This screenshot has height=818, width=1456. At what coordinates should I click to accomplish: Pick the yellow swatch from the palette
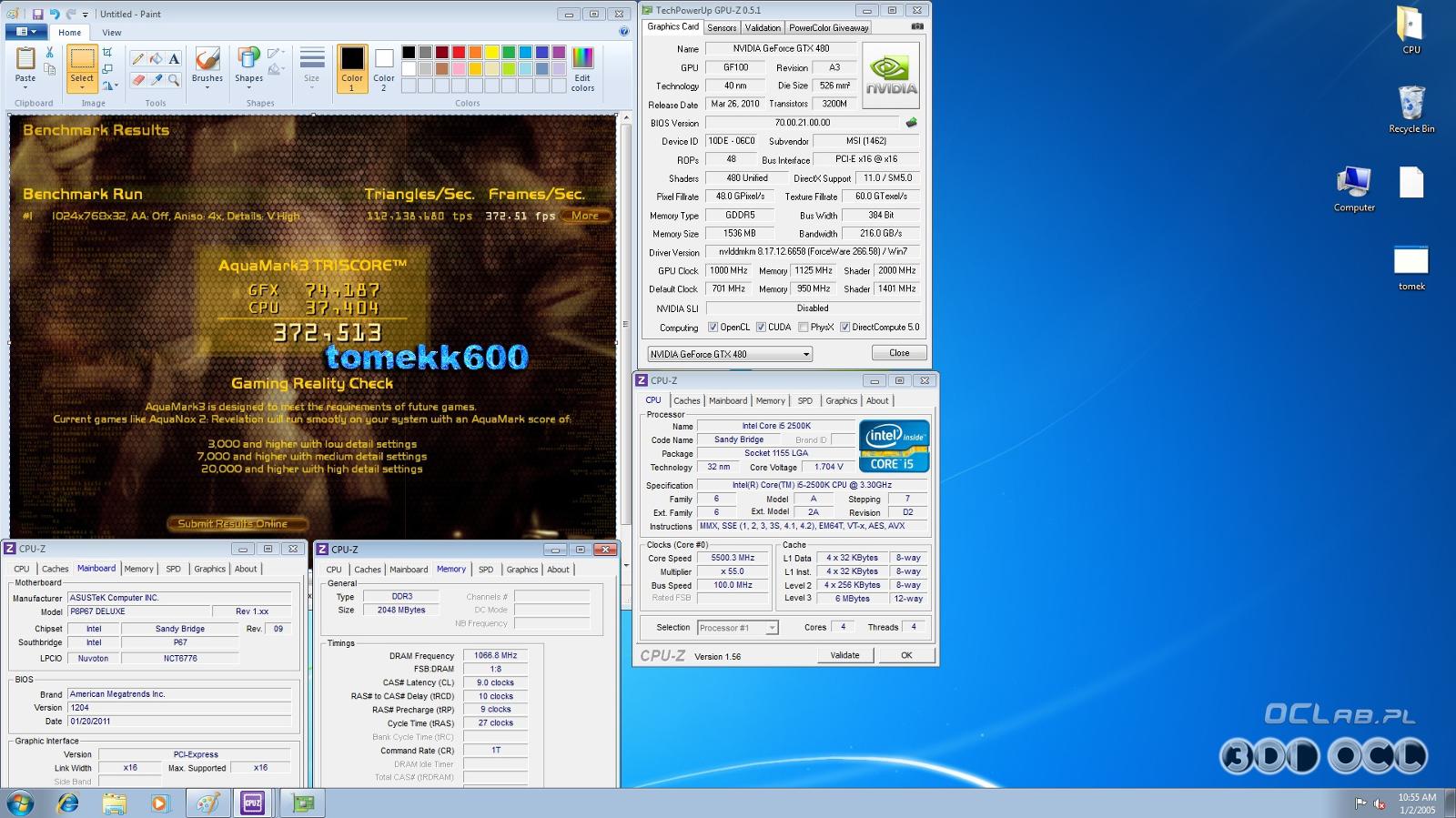pyautogui.click(x=491, y=53)
